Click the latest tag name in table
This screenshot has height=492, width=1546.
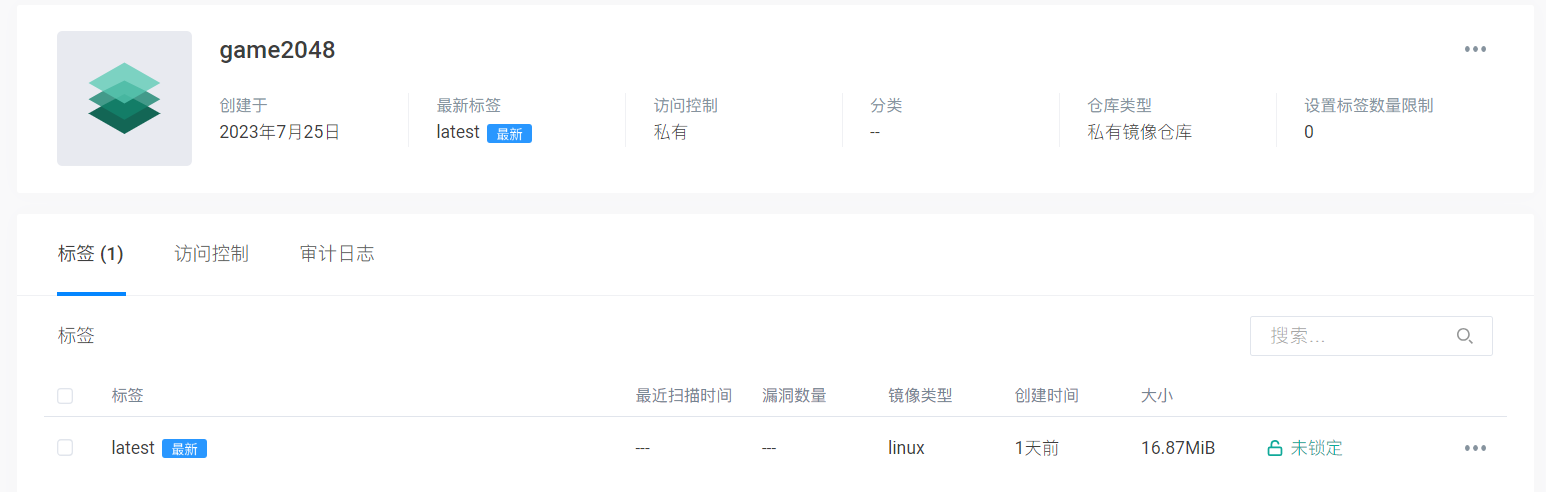[133, 448]
